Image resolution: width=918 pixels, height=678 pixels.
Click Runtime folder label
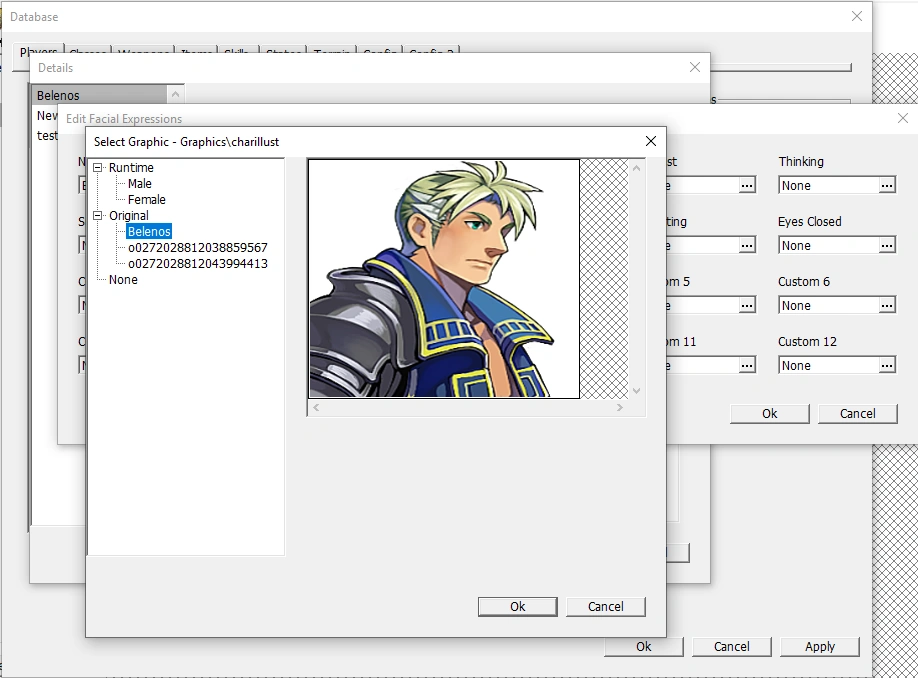(x=131, y=167)
